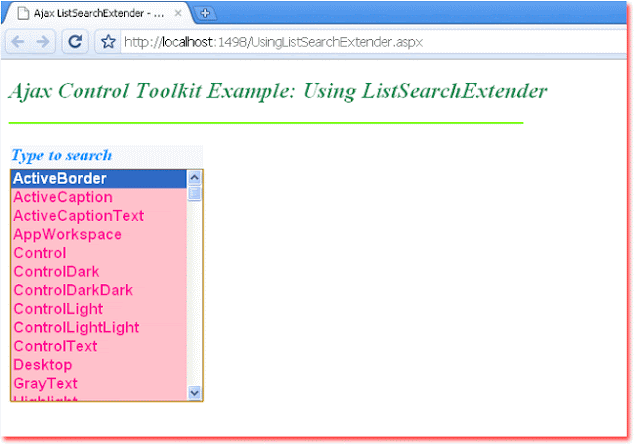Select the Desktop list entry
This screenshot has height=445, width=640.
click(99, 365)
